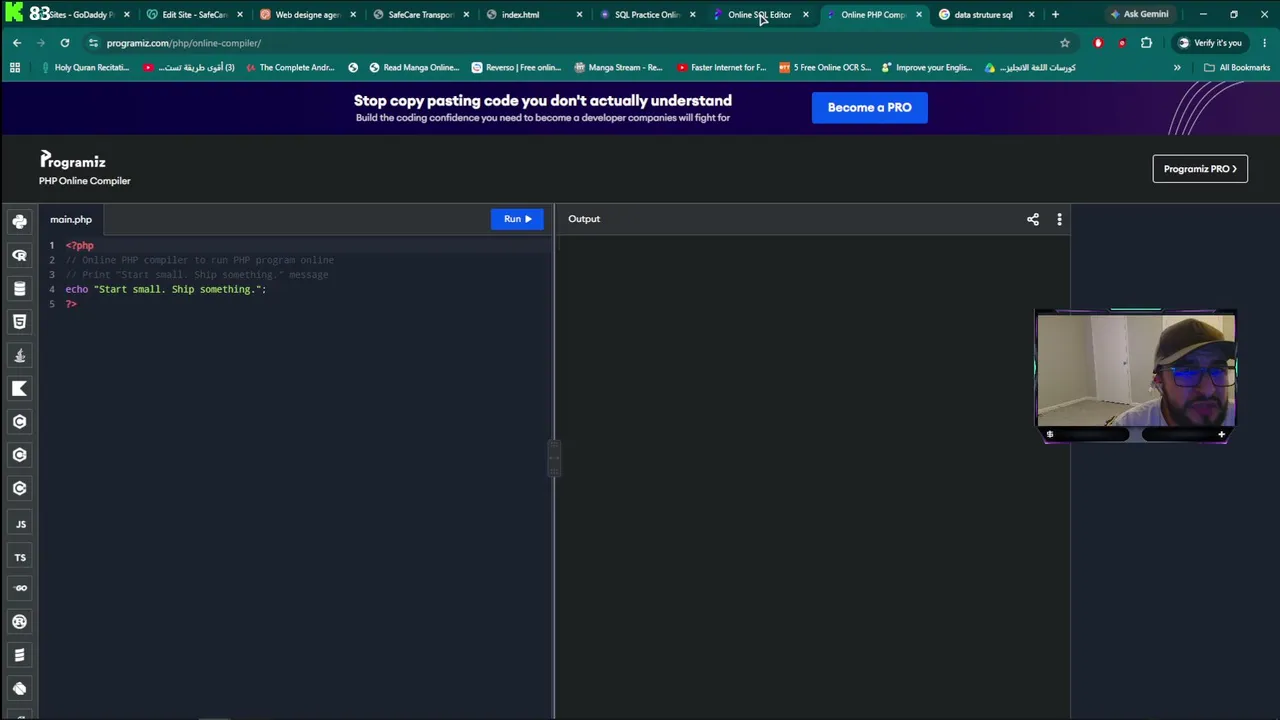Open the Manga Stream bookmark
1280x720 pixels.
point(618,68)
